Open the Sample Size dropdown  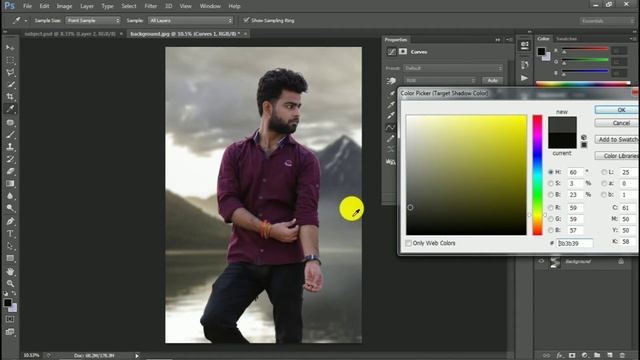coord(93,20)
